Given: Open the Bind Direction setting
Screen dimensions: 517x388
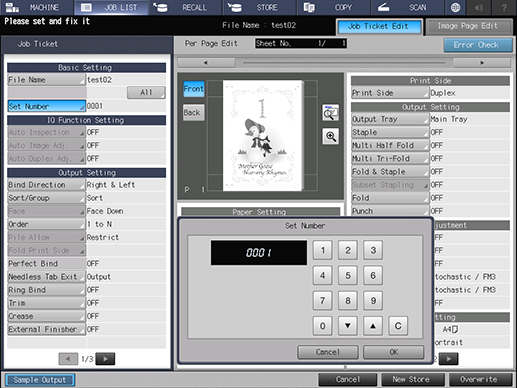Looking at the screenshot, I should [x=47, y=185].
